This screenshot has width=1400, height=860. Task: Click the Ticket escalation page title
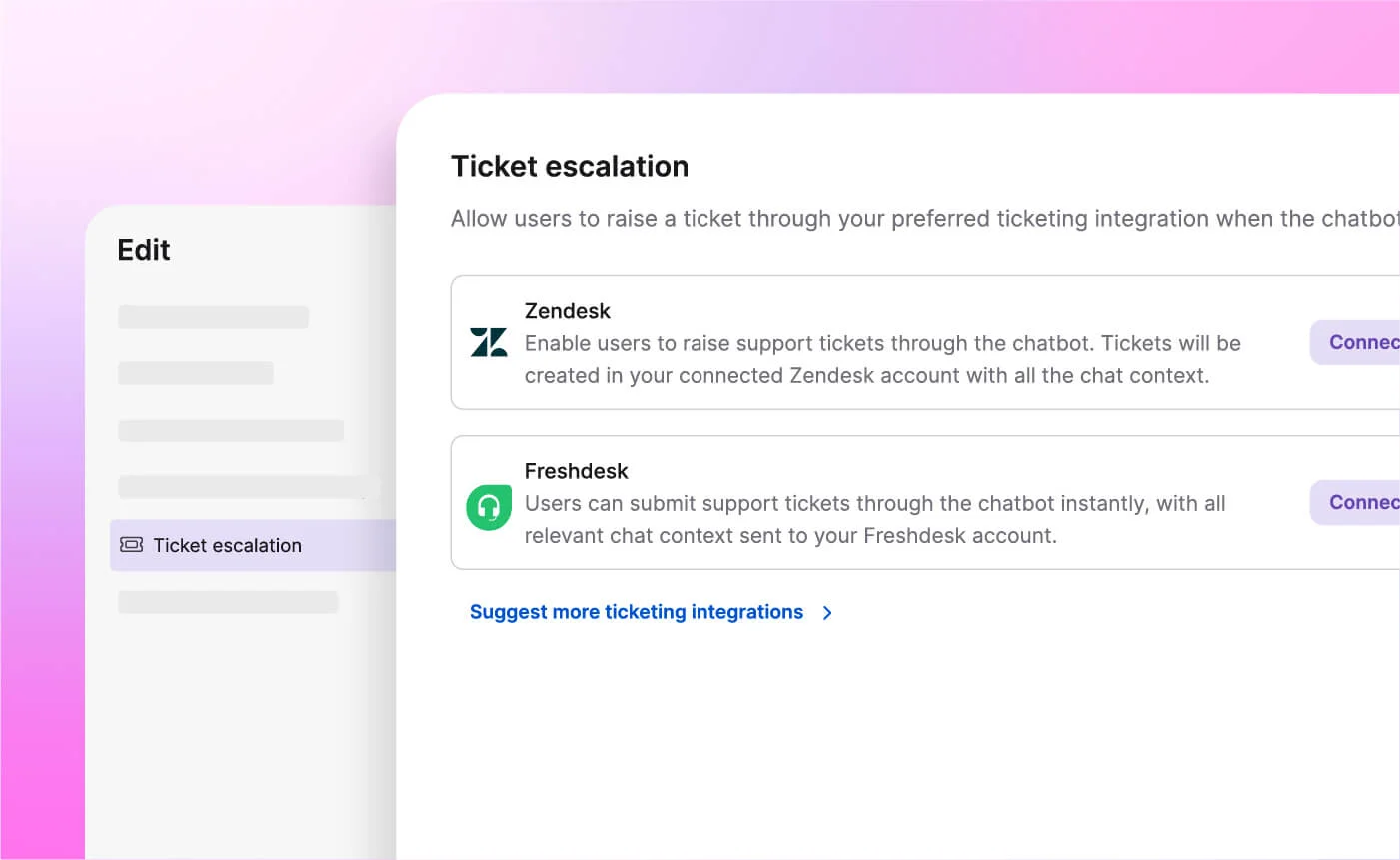coord(570,166)
